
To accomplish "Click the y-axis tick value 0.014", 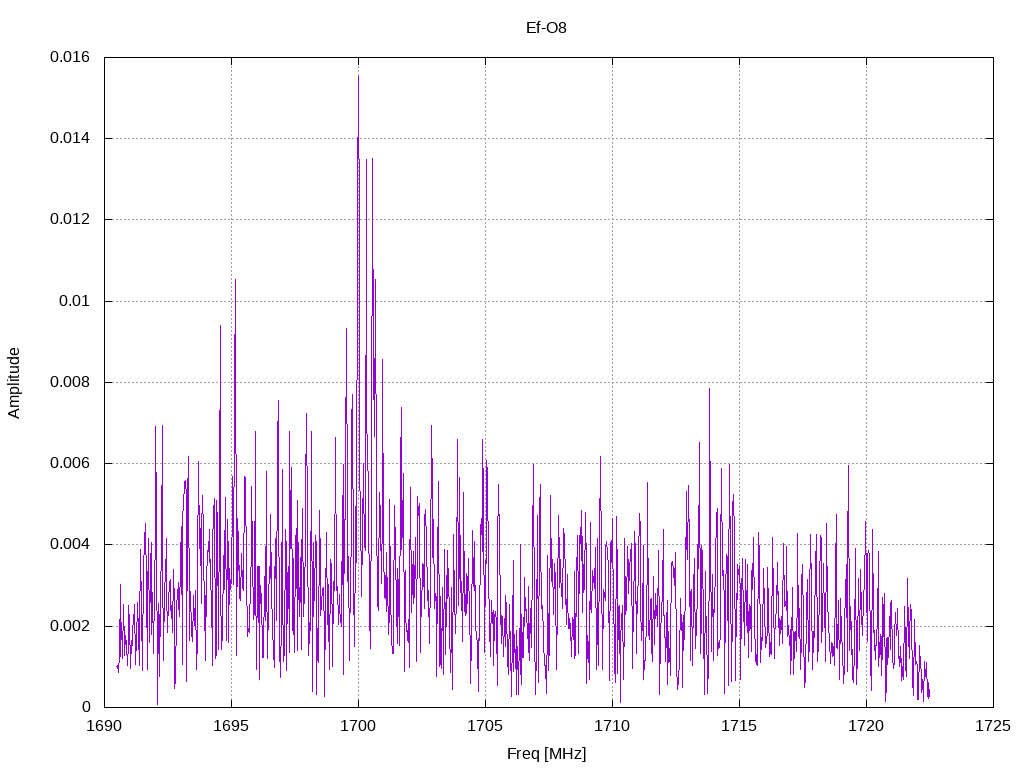I will [x=70, y=138].
